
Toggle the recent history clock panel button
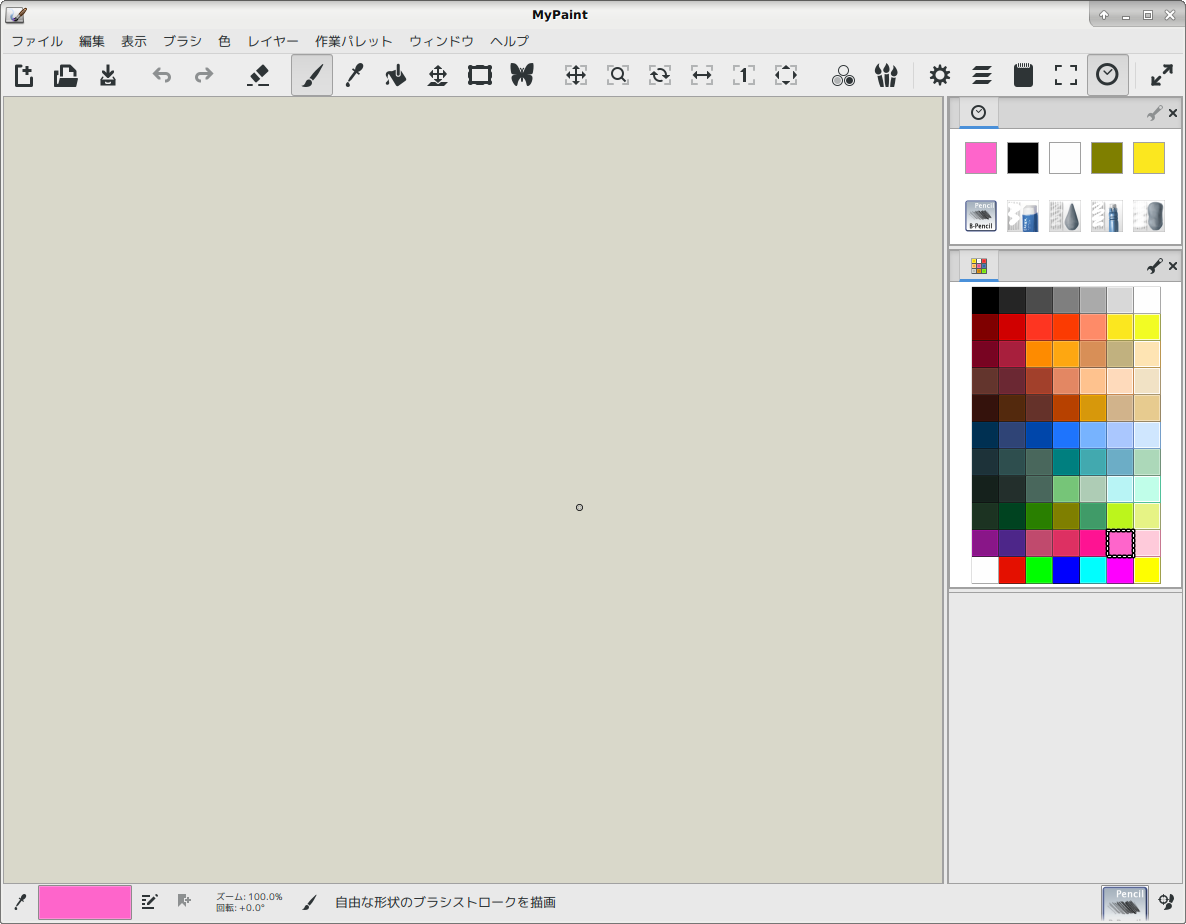(1107, 75)
